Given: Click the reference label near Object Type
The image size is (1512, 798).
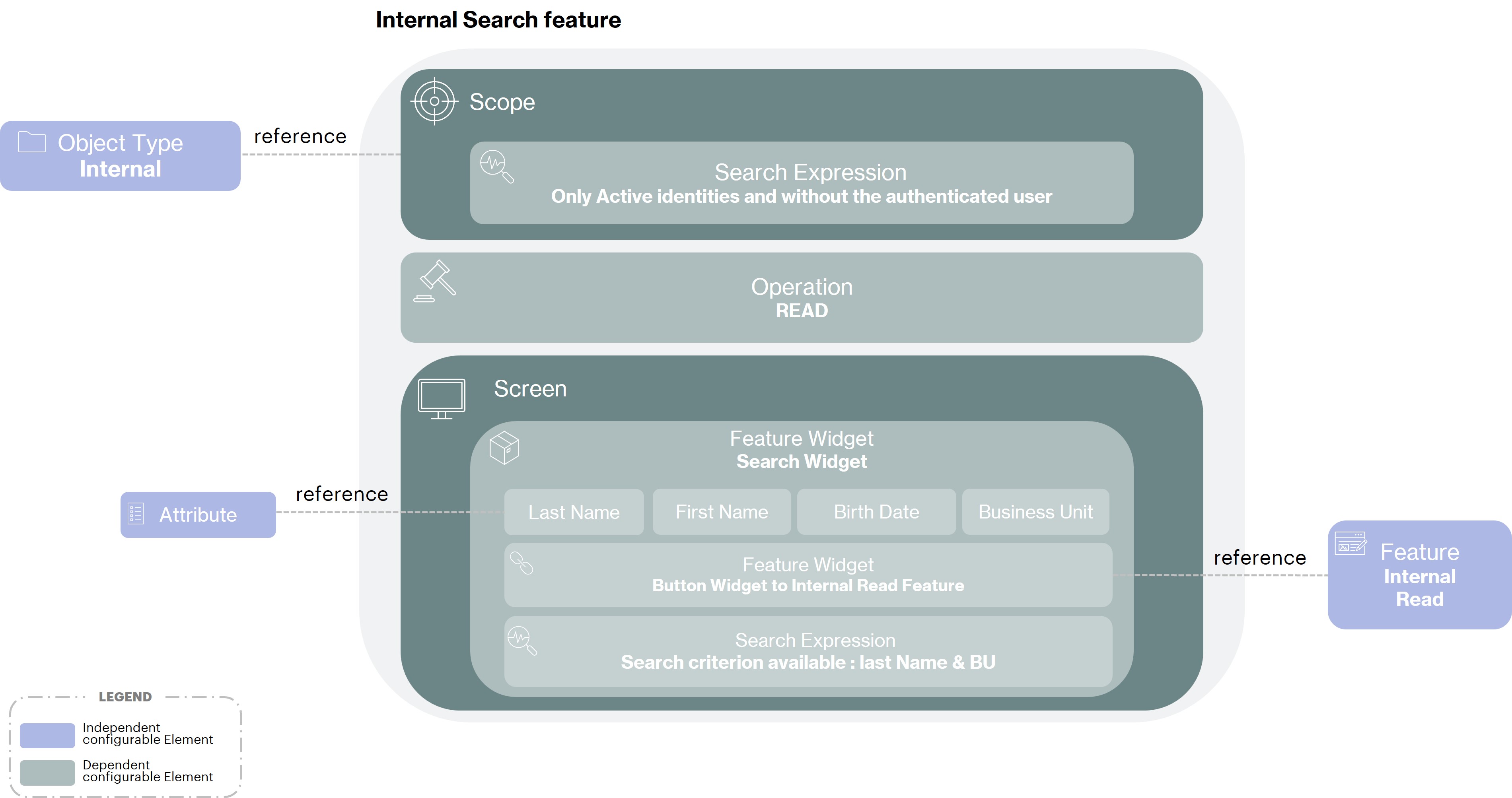Looking at the screenshot, I should click(300, 136).
